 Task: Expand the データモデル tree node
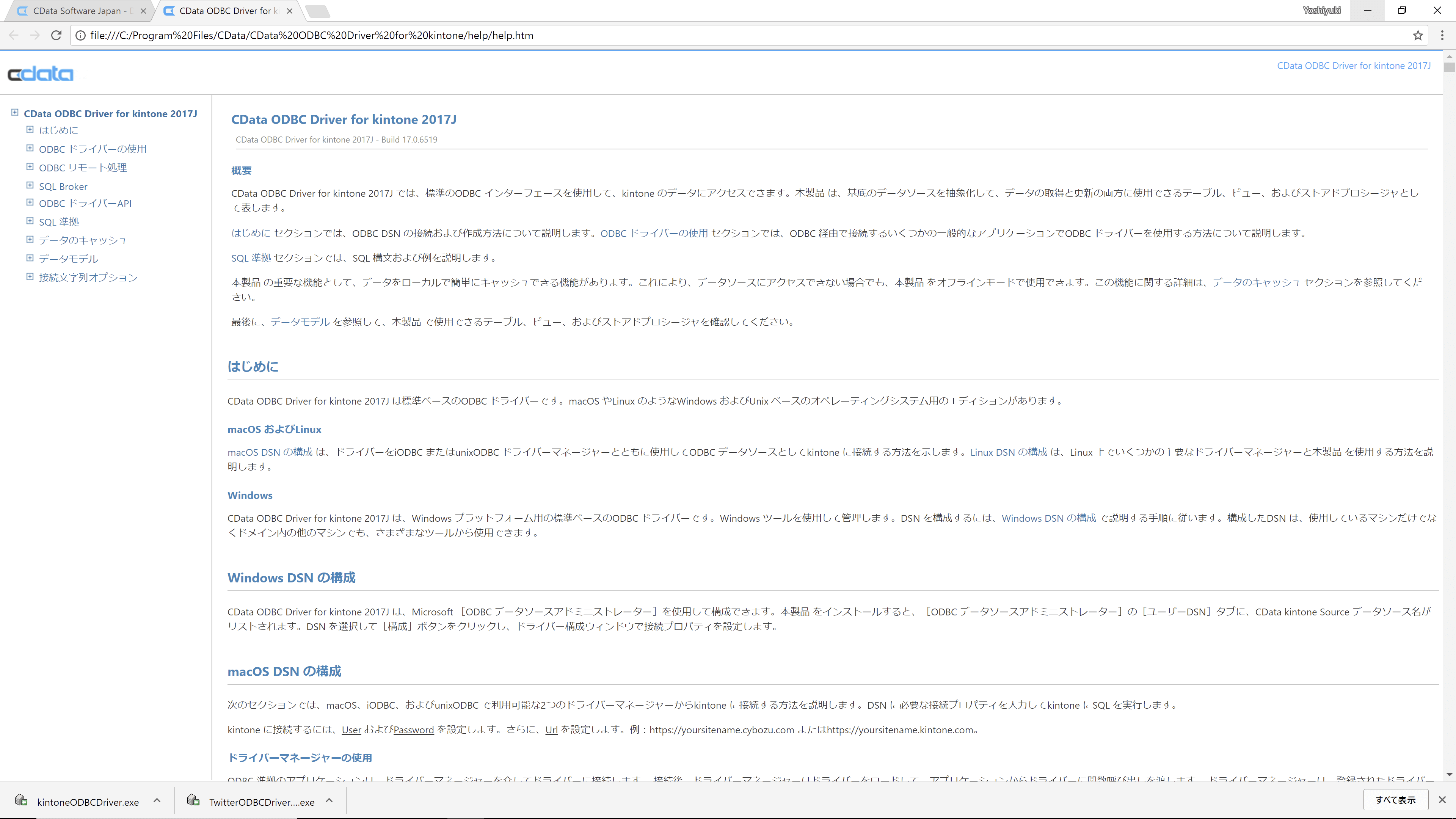[x=30, y=258]
